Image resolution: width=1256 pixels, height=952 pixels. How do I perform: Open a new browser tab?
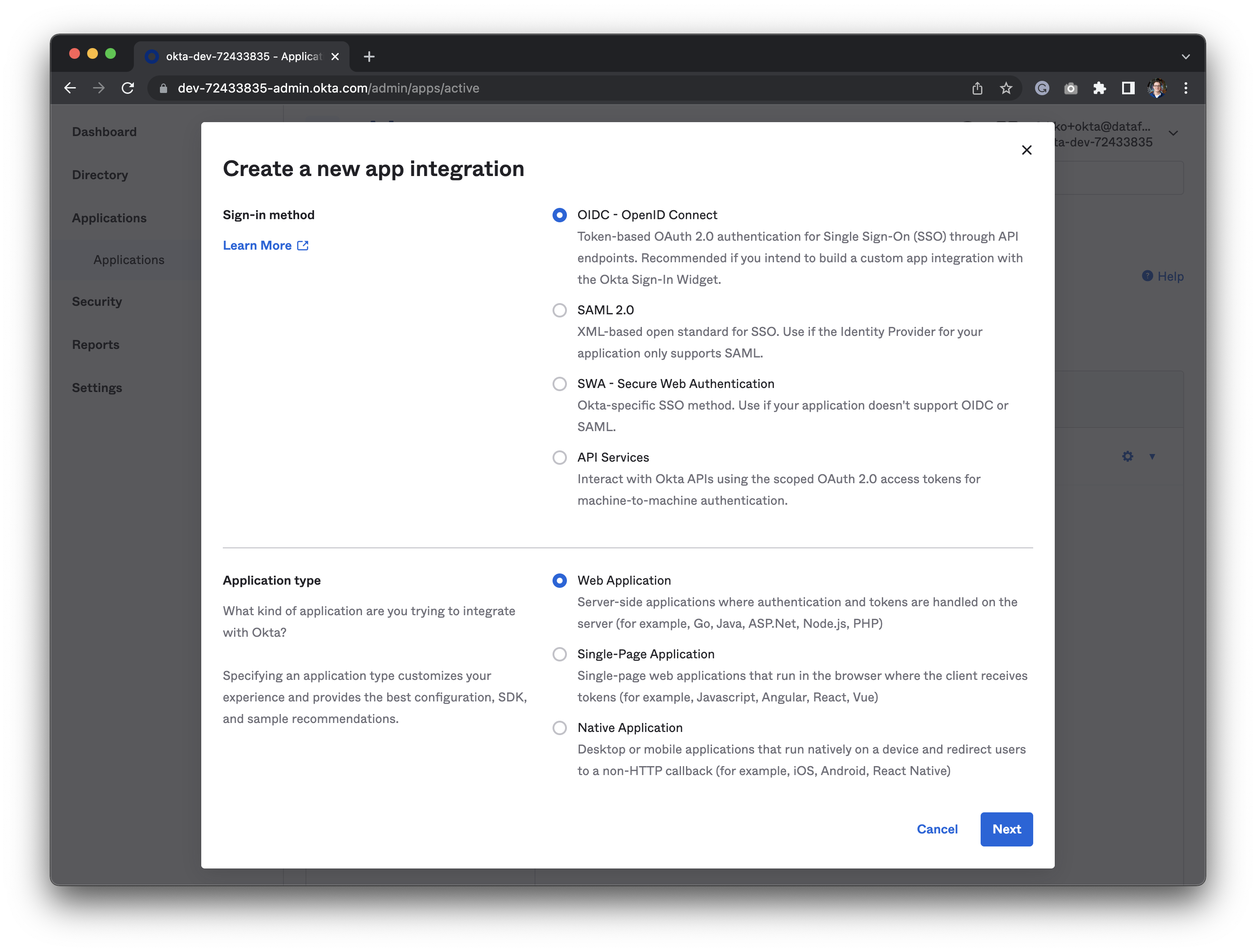click(368, 56)
